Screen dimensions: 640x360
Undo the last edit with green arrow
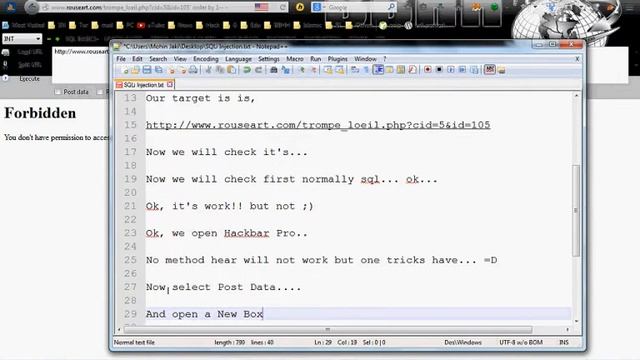[247, 70]
